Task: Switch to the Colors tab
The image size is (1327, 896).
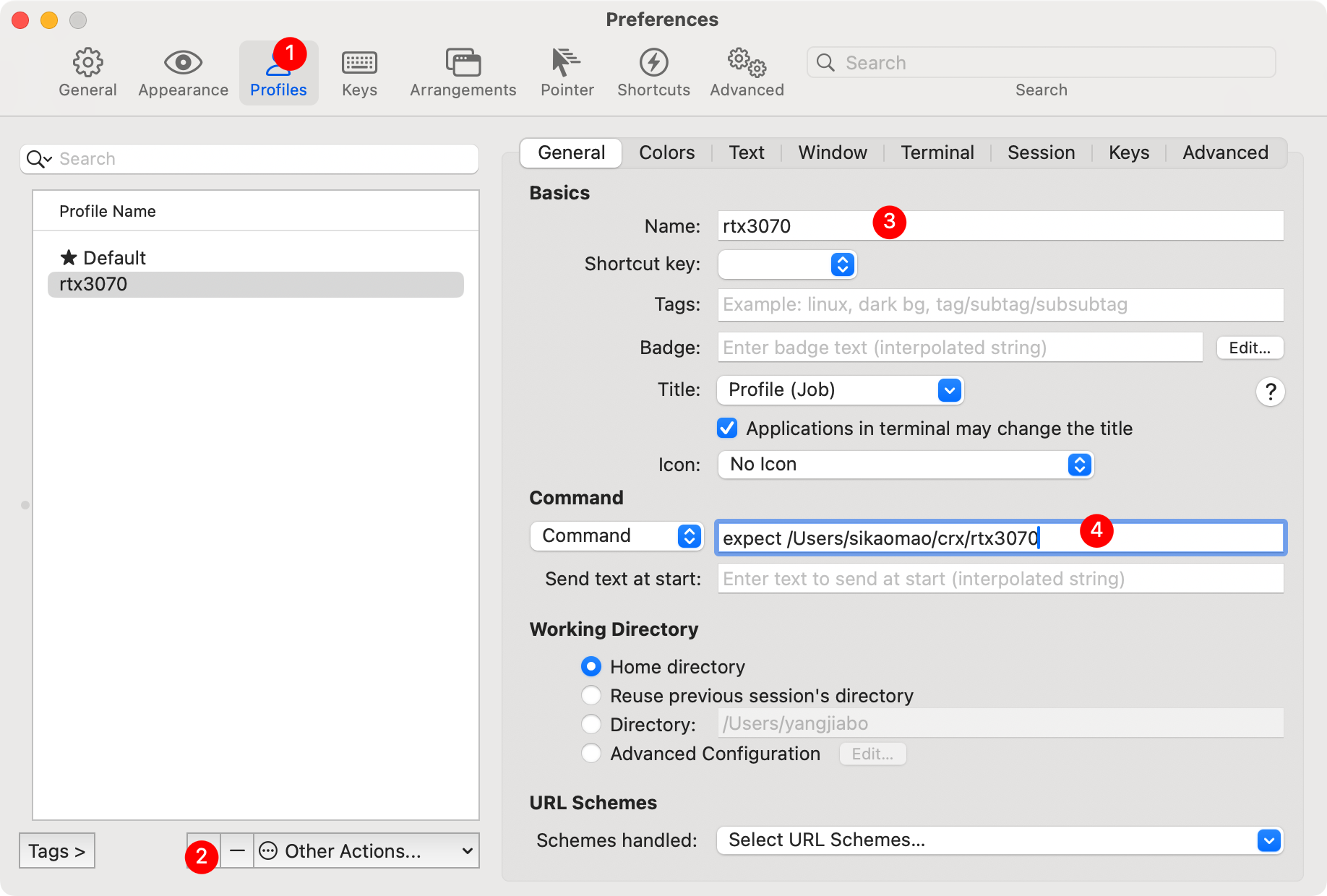Action: coord(666,152)
